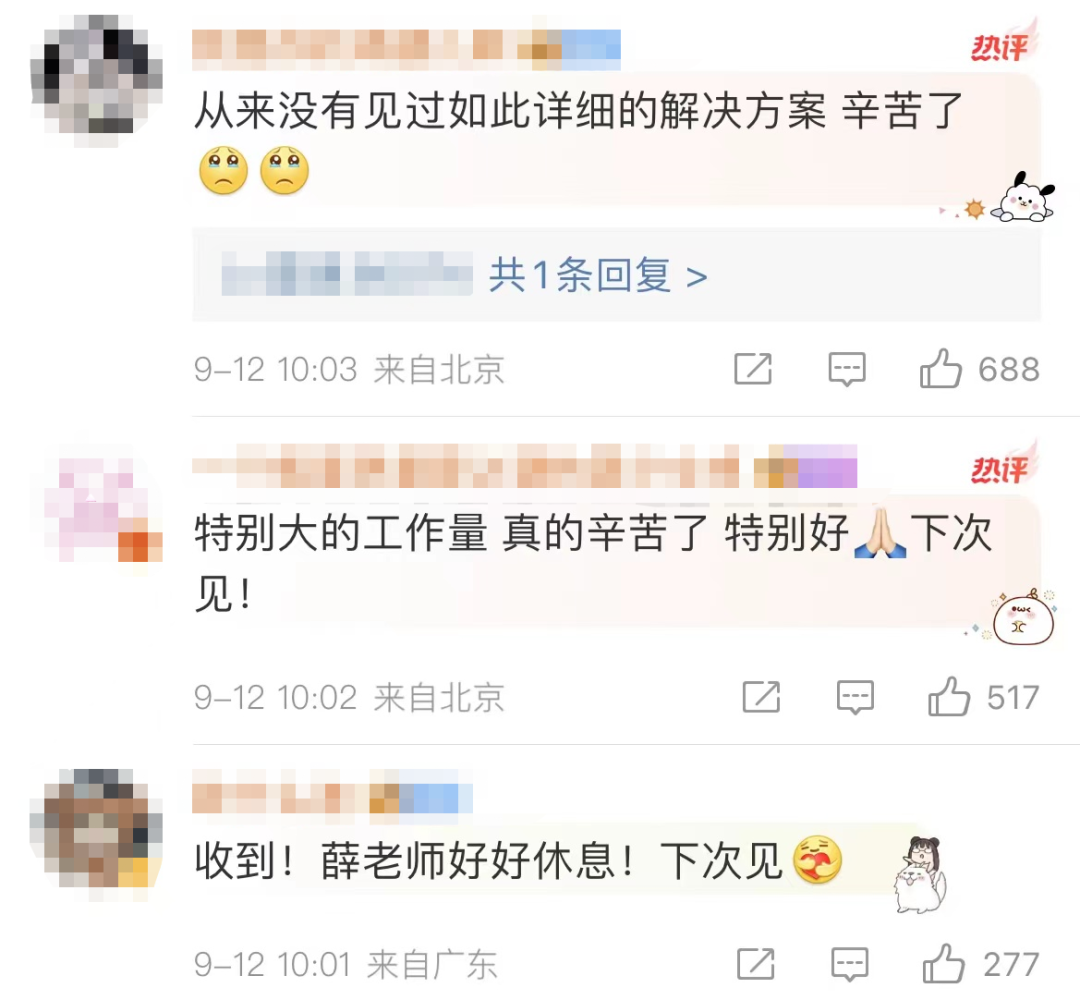The height and width of the screenshot is (1000, 1080).
Task: Expand 共1条回复 replies
Action: (x=598, y=275)
